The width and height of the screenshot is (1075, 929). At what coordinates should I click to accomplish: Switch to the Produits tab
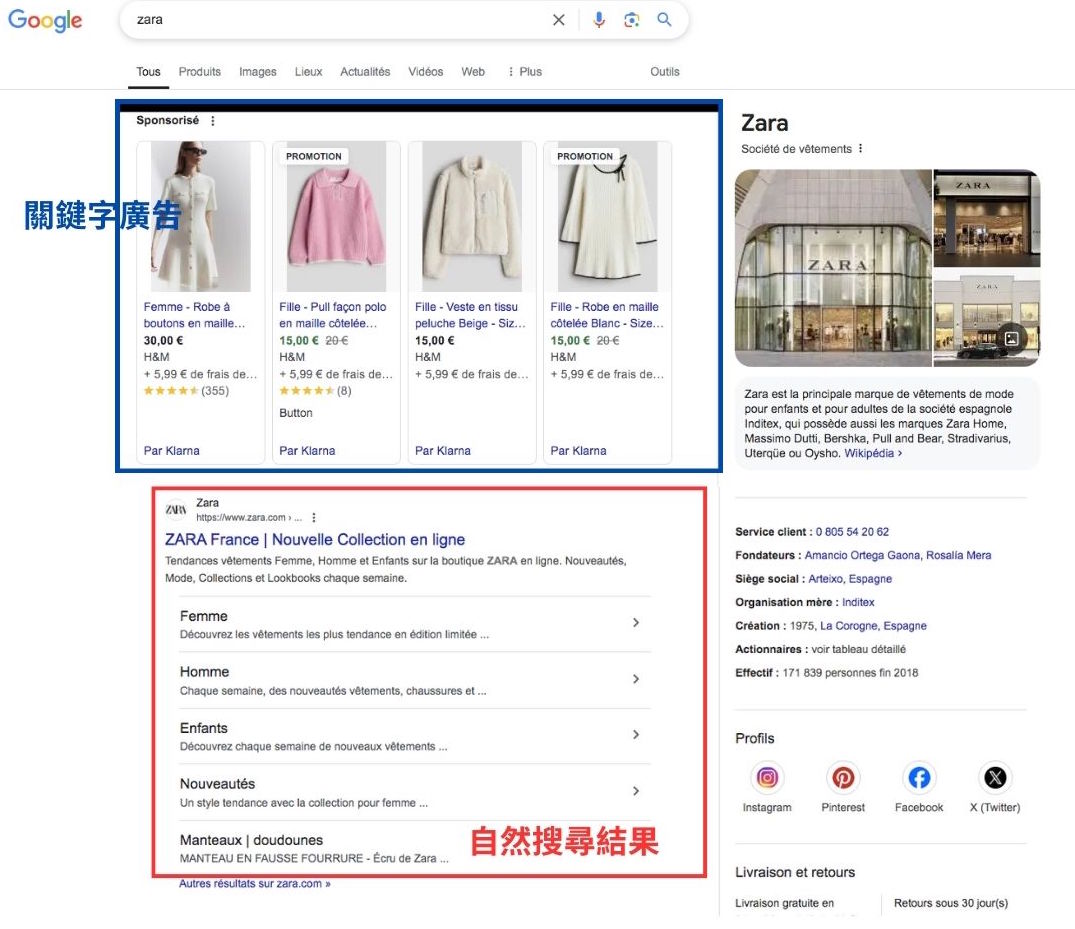click(x=200, y=72)
